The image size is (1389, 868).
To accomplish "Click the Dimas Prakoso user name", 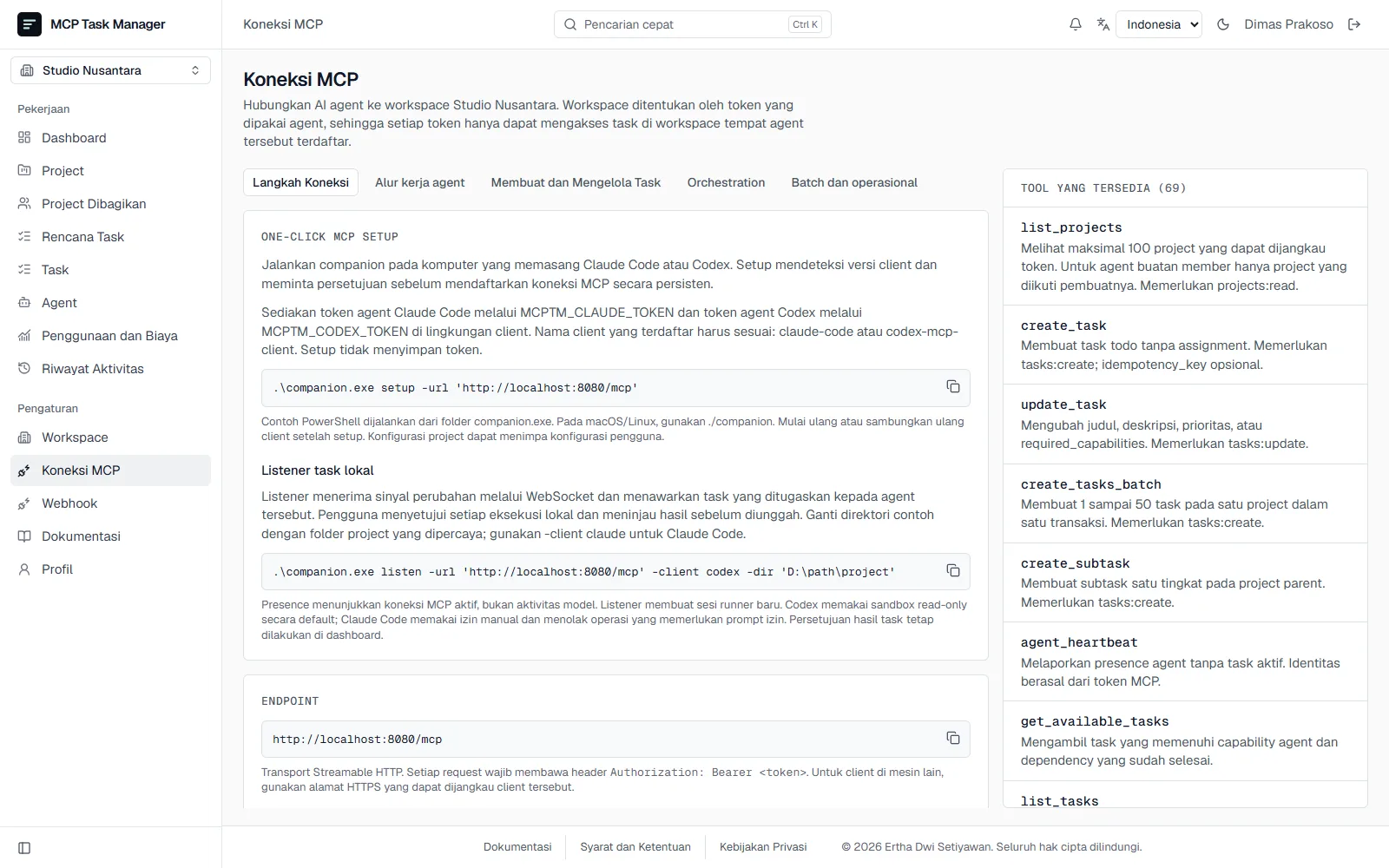I will click(1288, 24).
